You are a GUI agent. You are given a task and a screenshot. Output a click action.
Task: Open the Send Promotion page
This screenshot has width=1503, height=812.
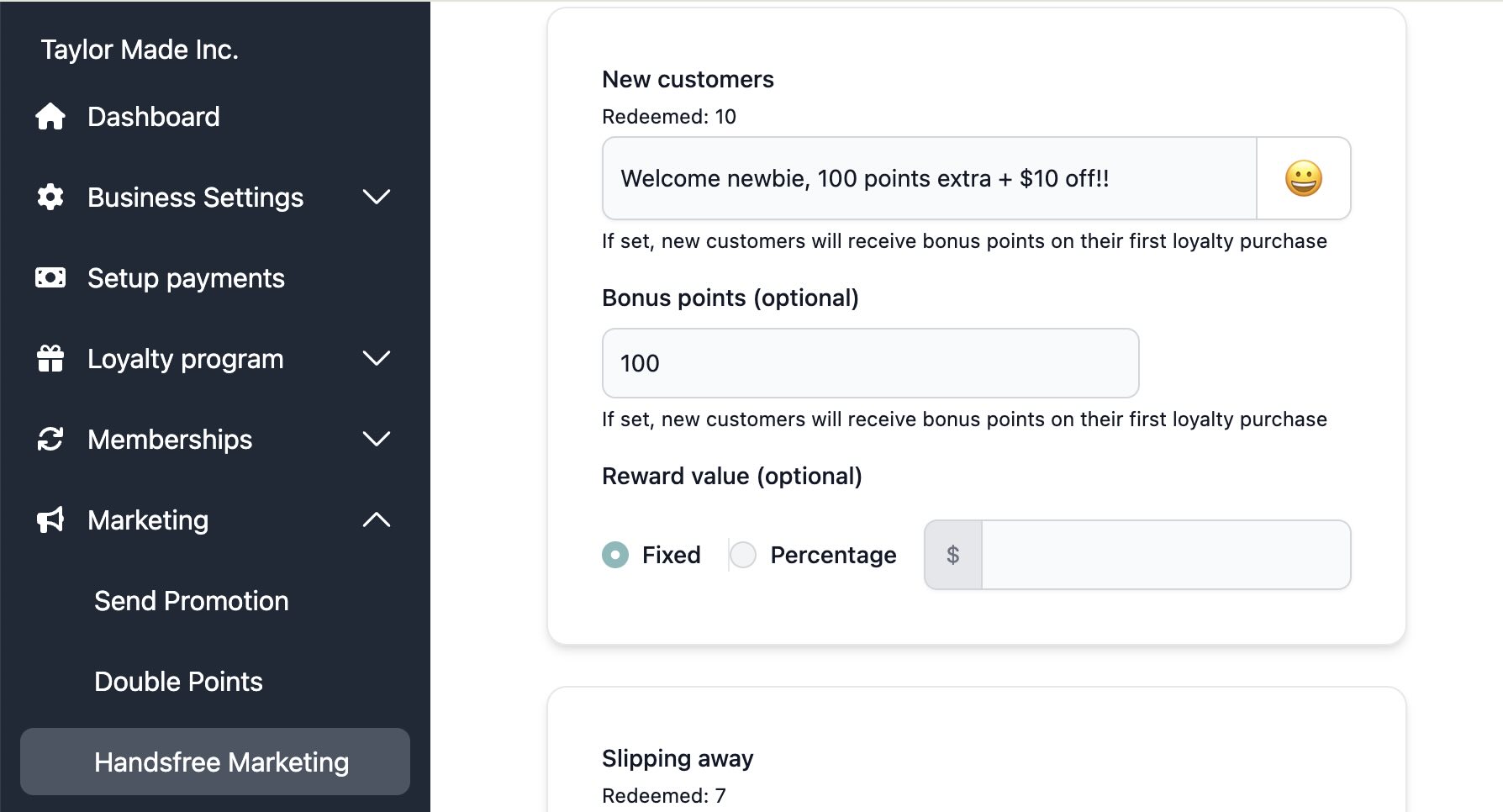tap(192, 600)
